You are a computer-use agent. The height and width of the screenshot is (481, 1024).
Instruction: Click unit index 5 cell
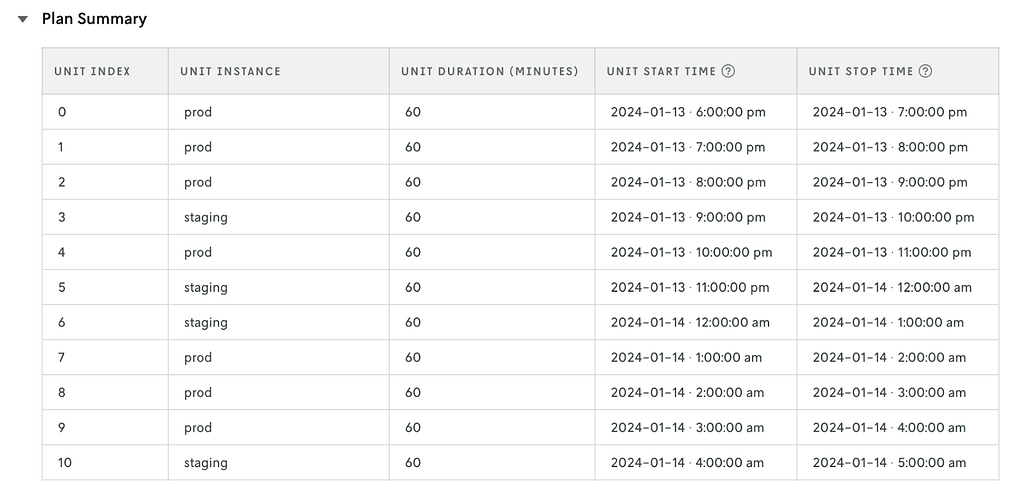pyautogui.click(x=62, y=287)
